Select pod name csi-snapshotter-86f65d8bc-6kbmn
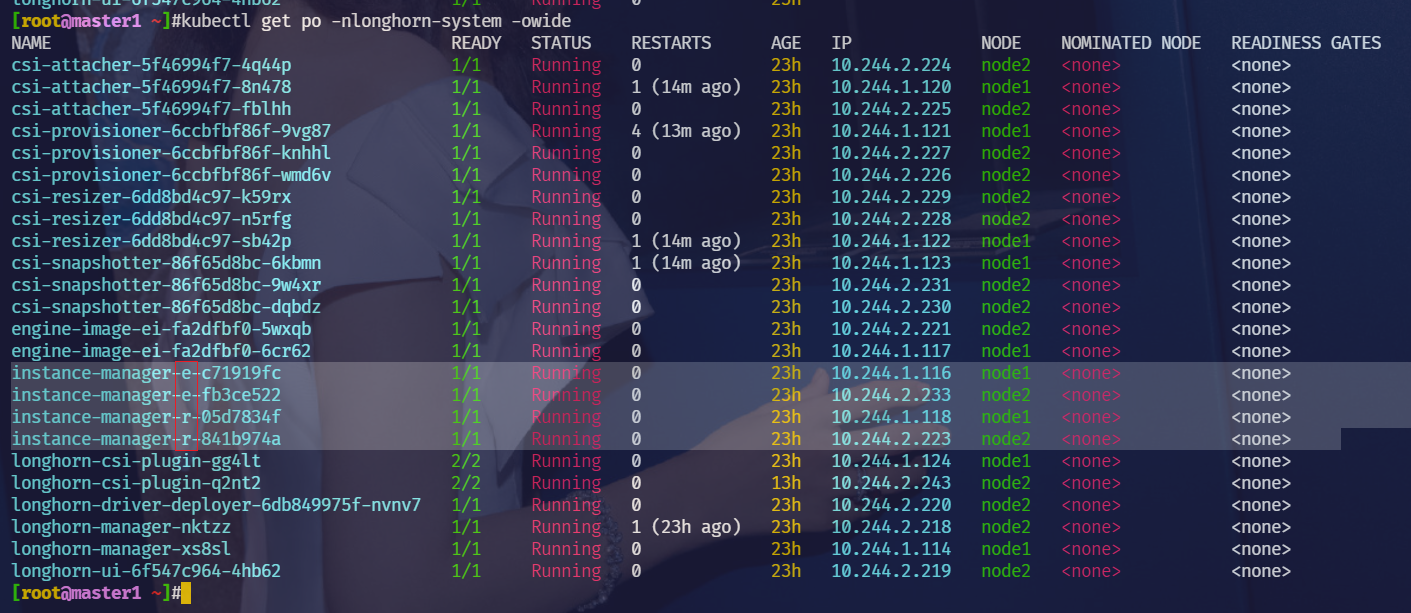The image size is (1411, 613). click(166, 263)
